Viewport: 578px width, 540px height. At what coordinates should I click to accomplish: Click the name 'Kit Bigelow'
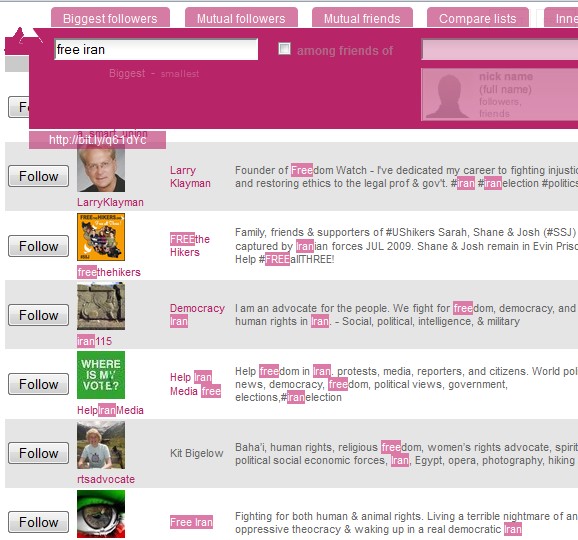196,453
